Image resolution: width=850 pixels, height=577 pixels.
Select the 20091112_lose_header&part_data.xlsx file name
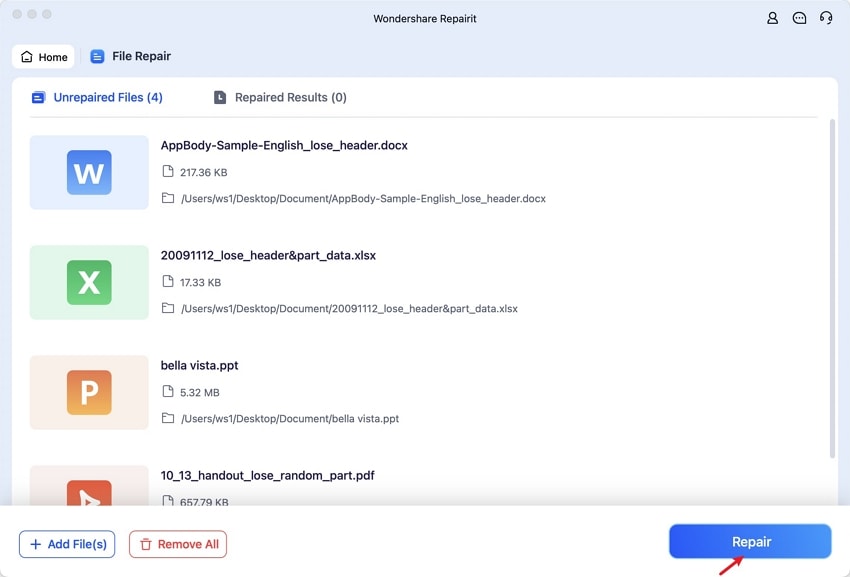point(268,255)
